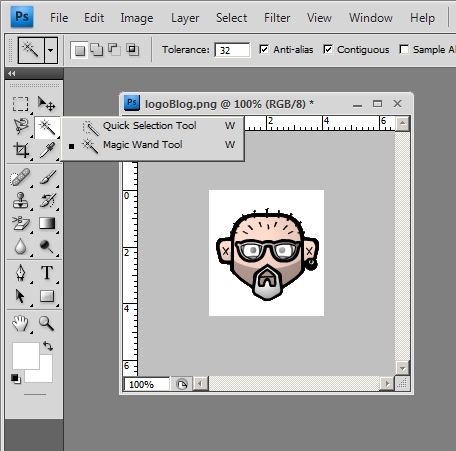This screenshot has height=451, width=456.
Task: Open the Window menu
Action: 371,18
